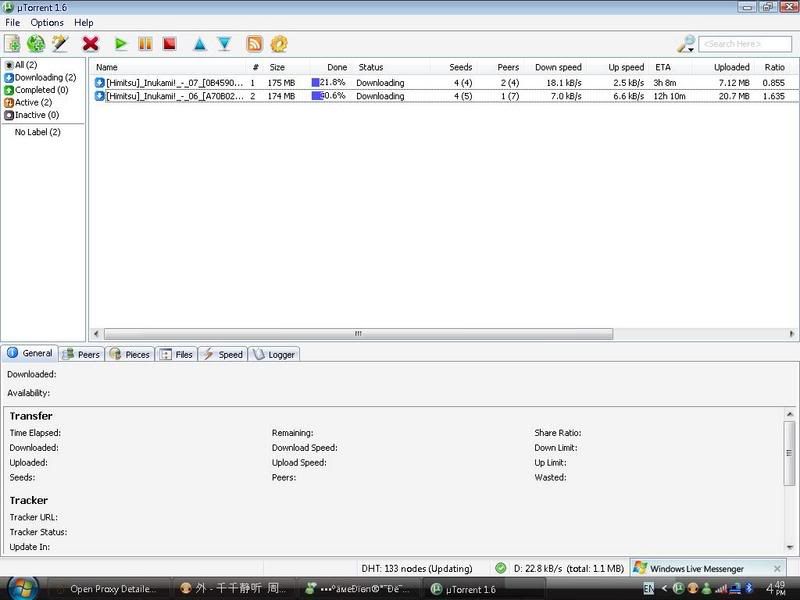Switch to the Speed tab
This screenshot has height=600, width=800.
click(x=222, y=355)
